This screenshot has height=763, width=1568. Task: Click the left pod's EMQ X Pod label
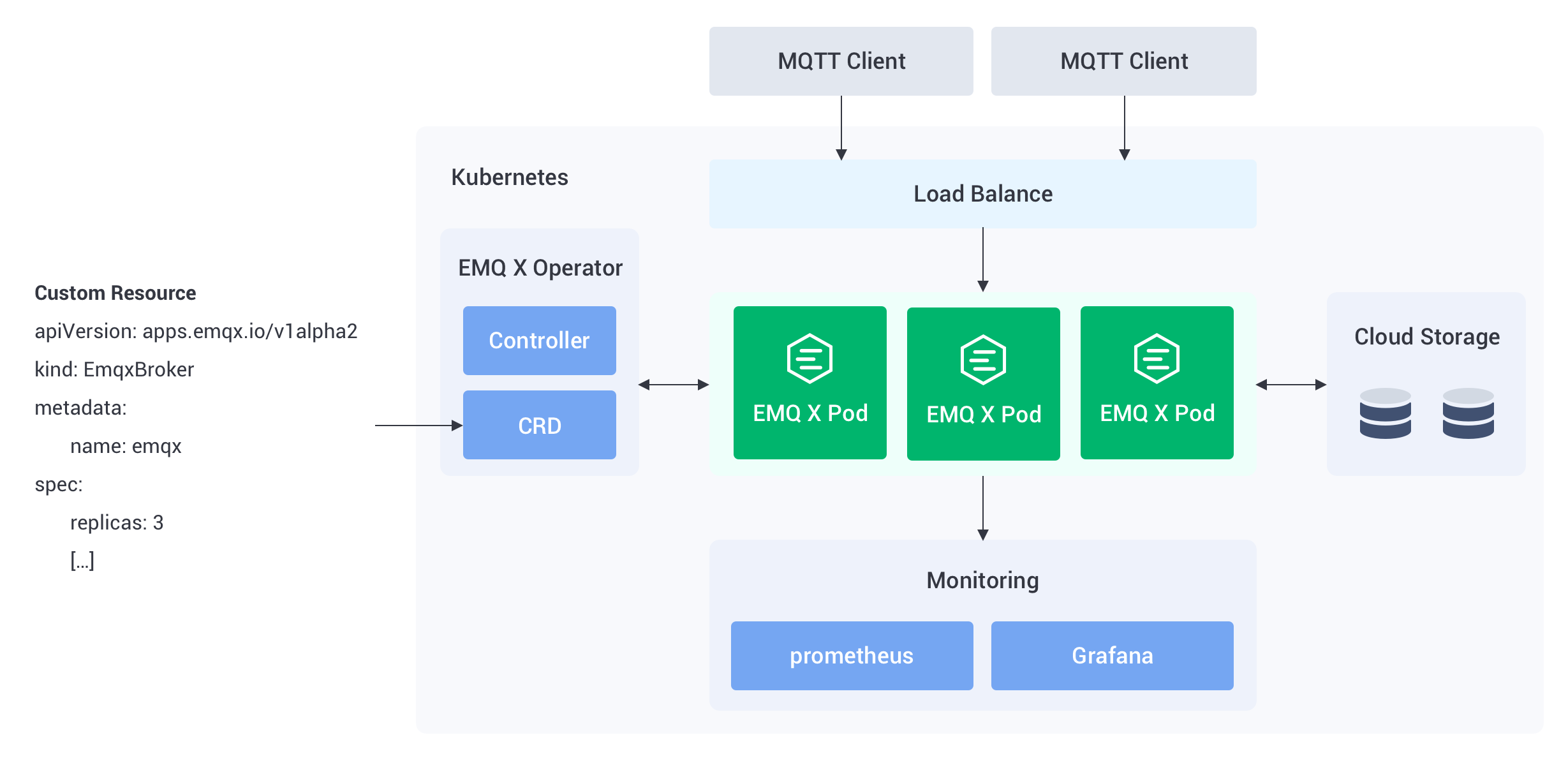[810, 413]
